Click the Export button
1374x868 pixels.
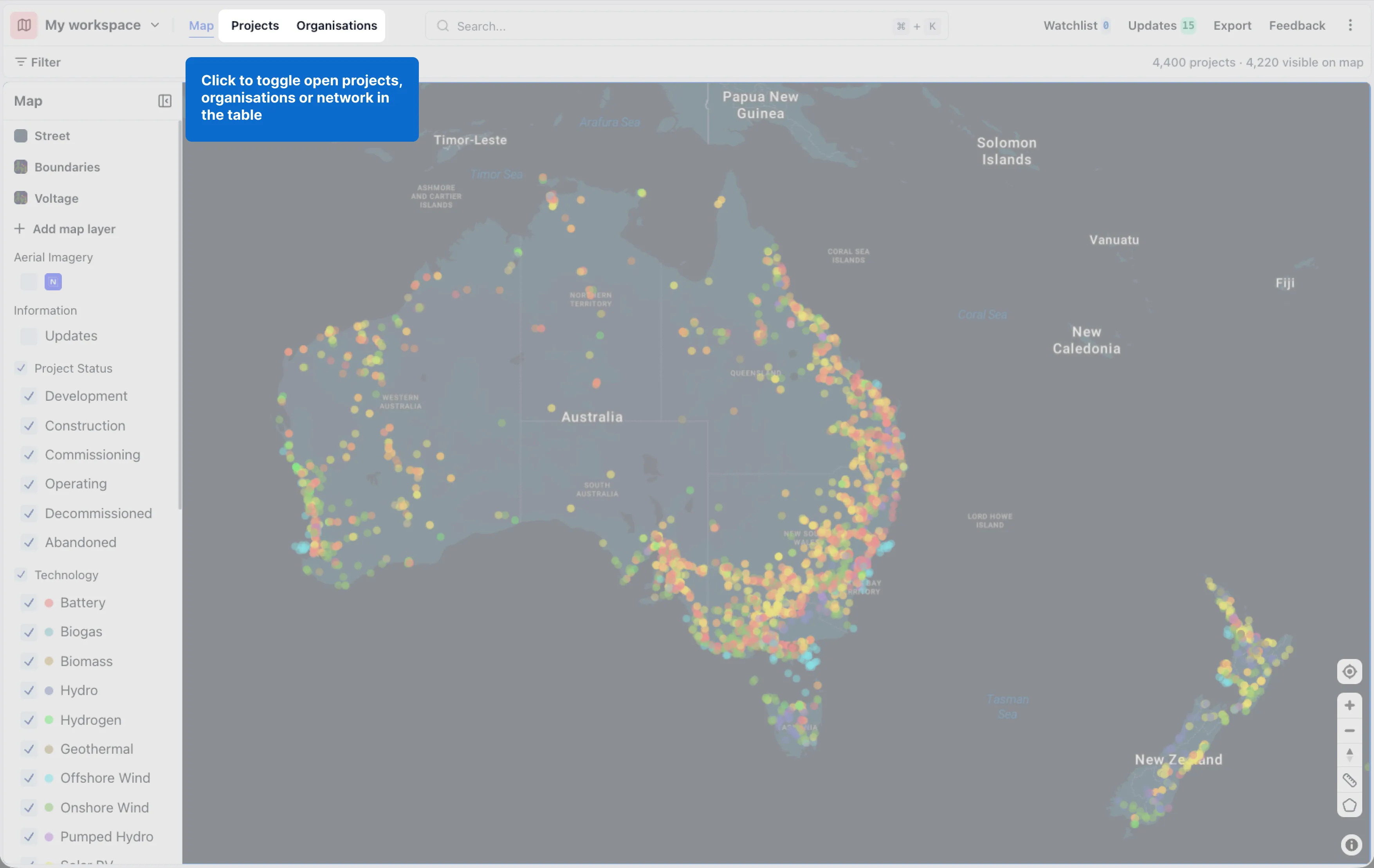[x=1232, y=26]
